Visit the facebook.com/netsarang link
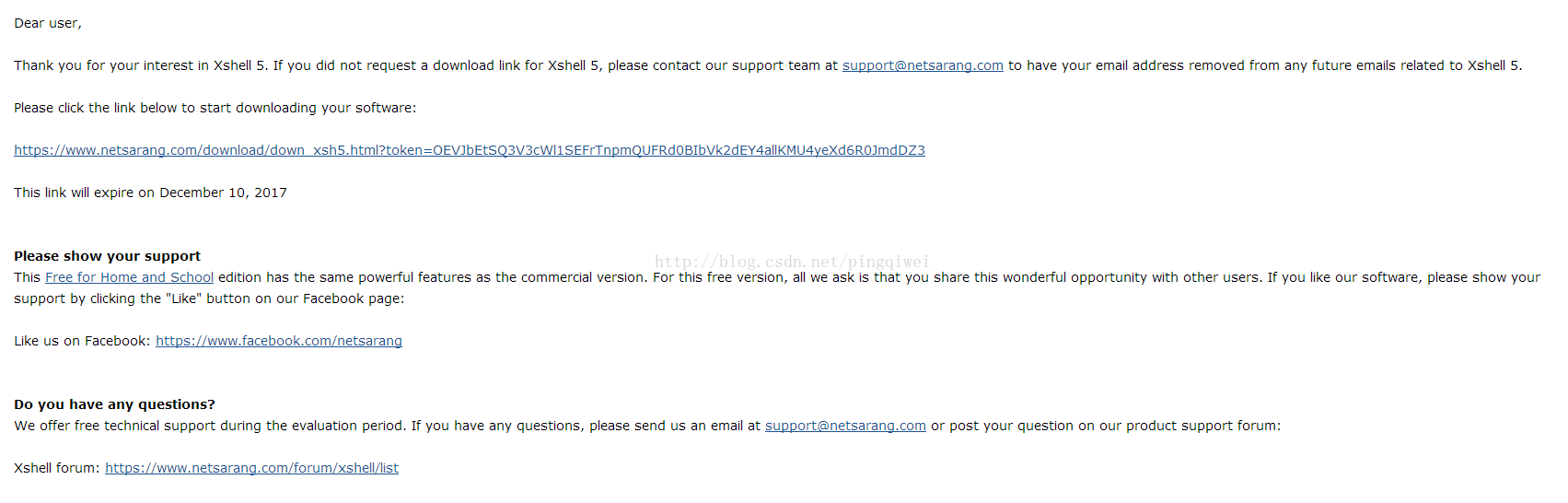The height and width of the screenshot is (503, 1568). tap(279, 341)
